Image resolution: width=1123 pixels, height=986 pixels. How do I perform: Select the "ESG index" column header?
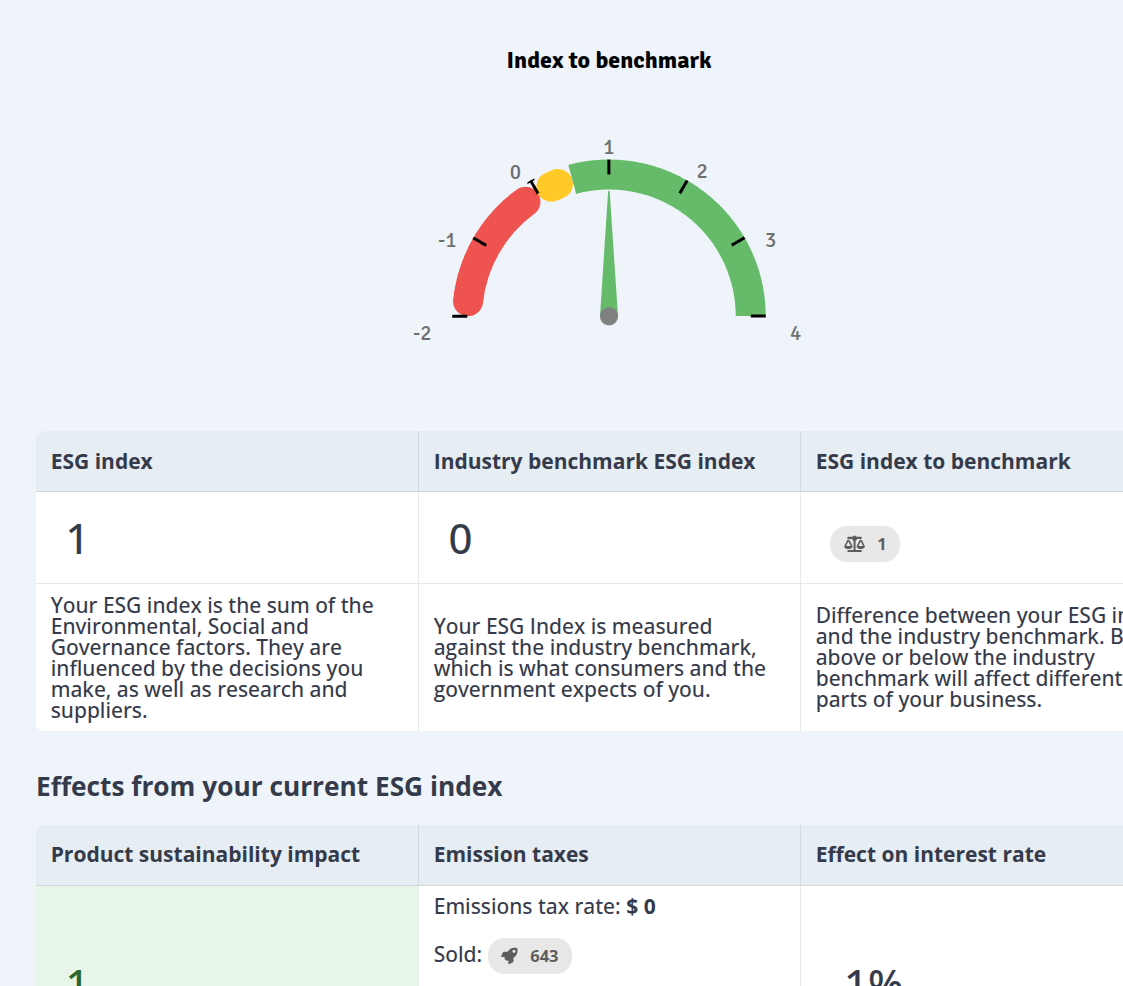coord(102,461)
